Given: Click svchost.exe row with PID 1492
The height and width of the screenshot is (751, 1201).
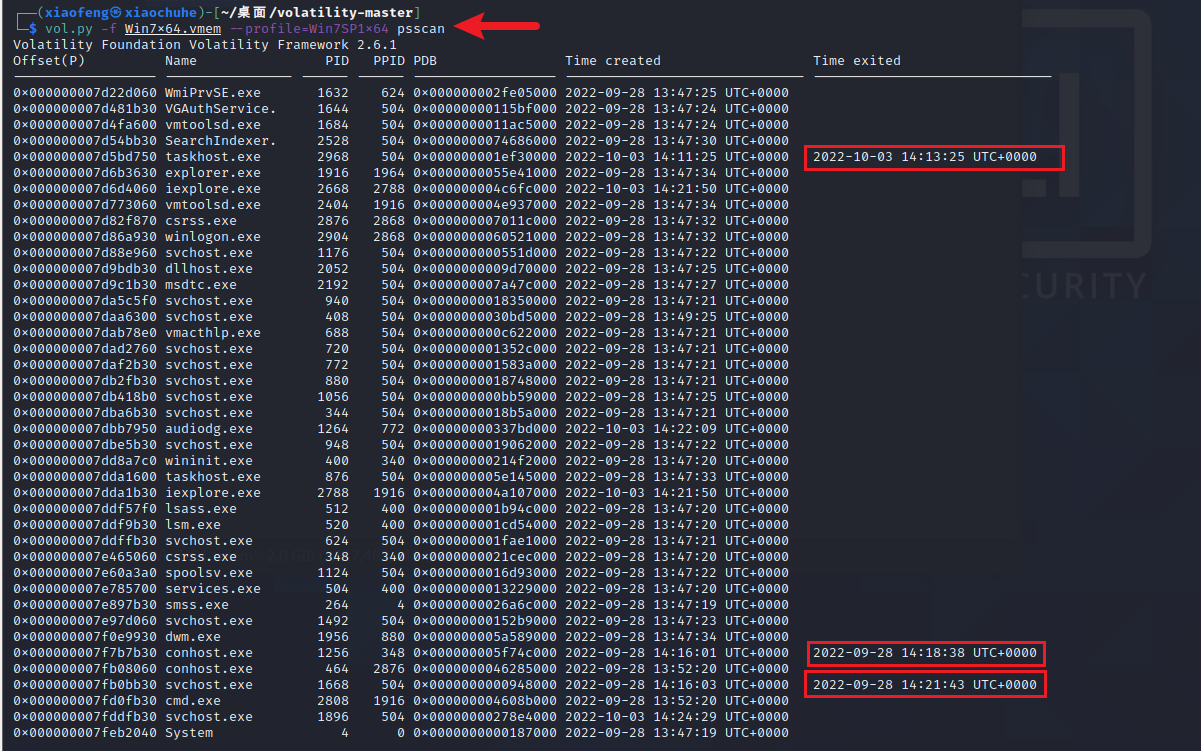Looking at the screenshot, I should click(x=401, y=621).
